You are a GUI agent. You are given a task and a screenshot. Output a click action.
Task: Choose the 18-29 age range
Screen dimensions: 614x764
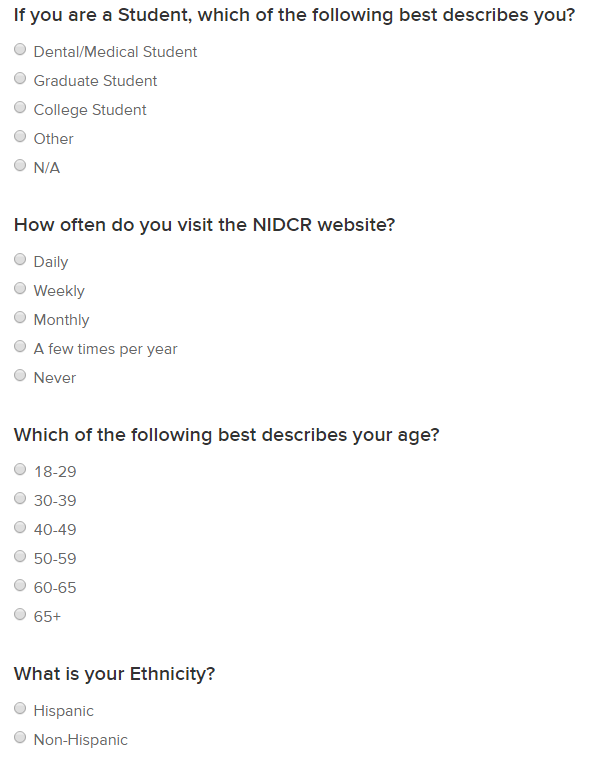pos(20,470)
